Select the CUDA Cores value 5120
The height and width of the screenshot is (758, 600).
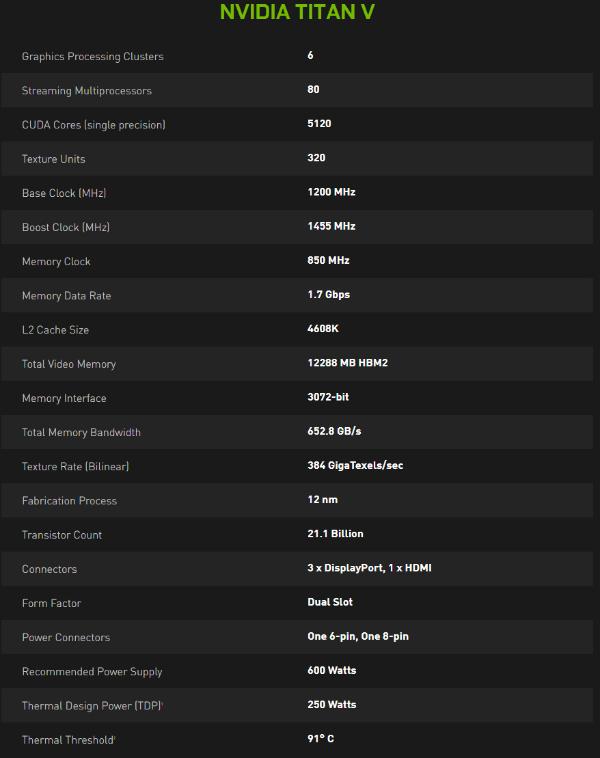click(x=319, y=123)
